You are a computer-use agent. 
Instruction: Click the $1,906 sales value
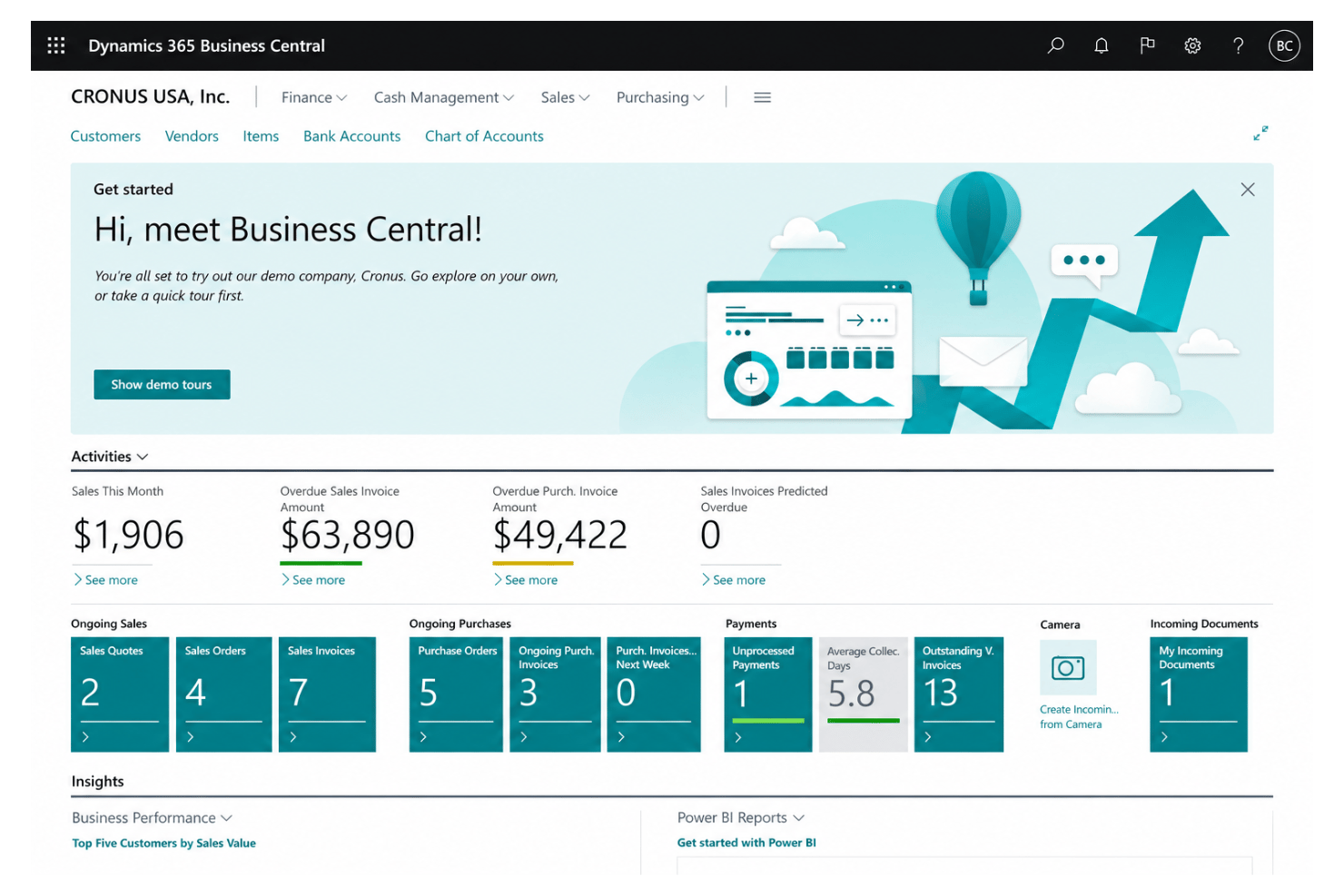[x=128, y=535]
